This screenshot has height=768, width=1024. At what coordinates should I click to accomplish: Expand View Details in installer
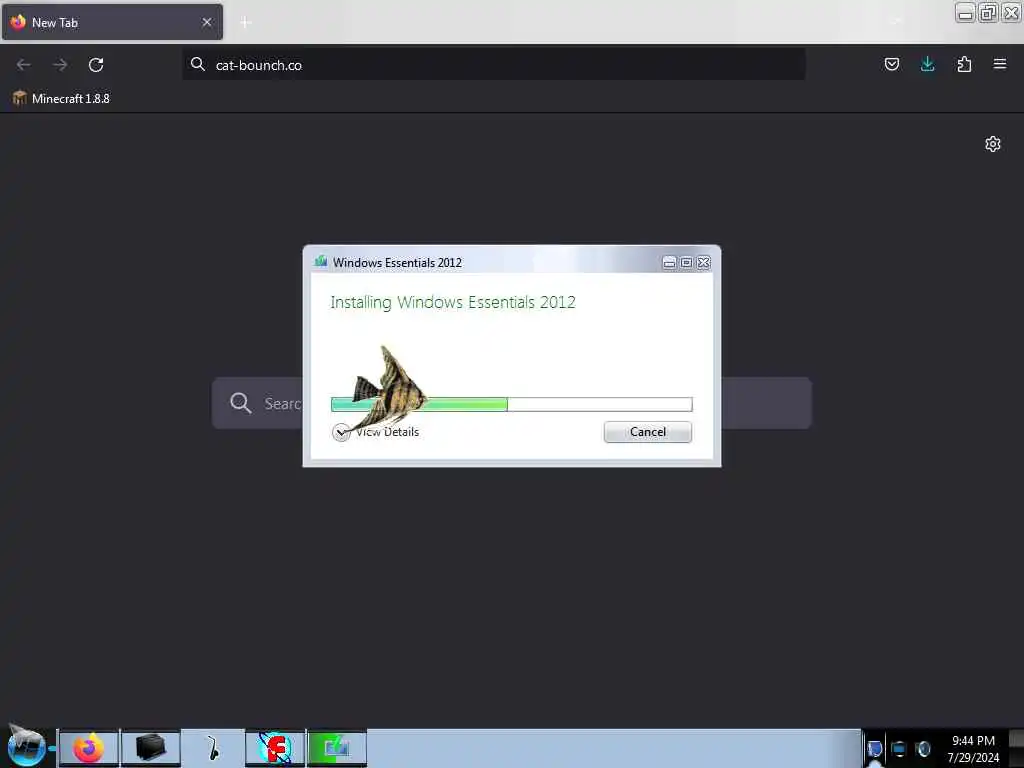376,432
